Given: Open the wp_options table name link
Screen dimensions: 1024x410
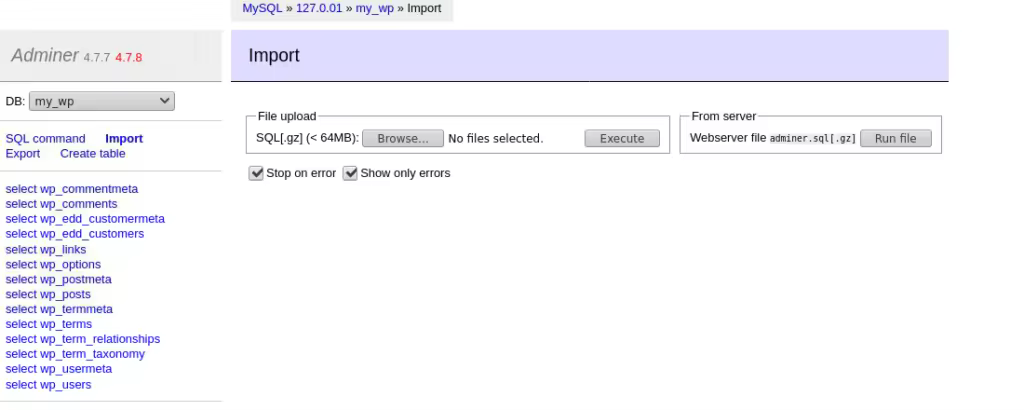Looking at the screenshot, I should (71, 264).
